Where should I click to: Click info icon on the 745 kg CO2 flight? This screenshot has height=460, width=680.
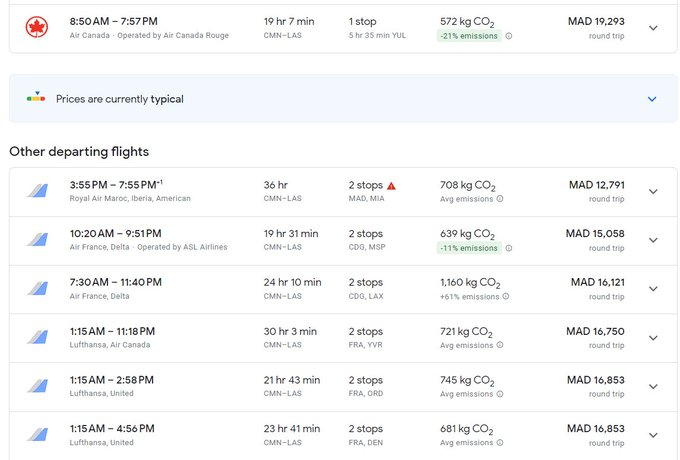[500, 394]
